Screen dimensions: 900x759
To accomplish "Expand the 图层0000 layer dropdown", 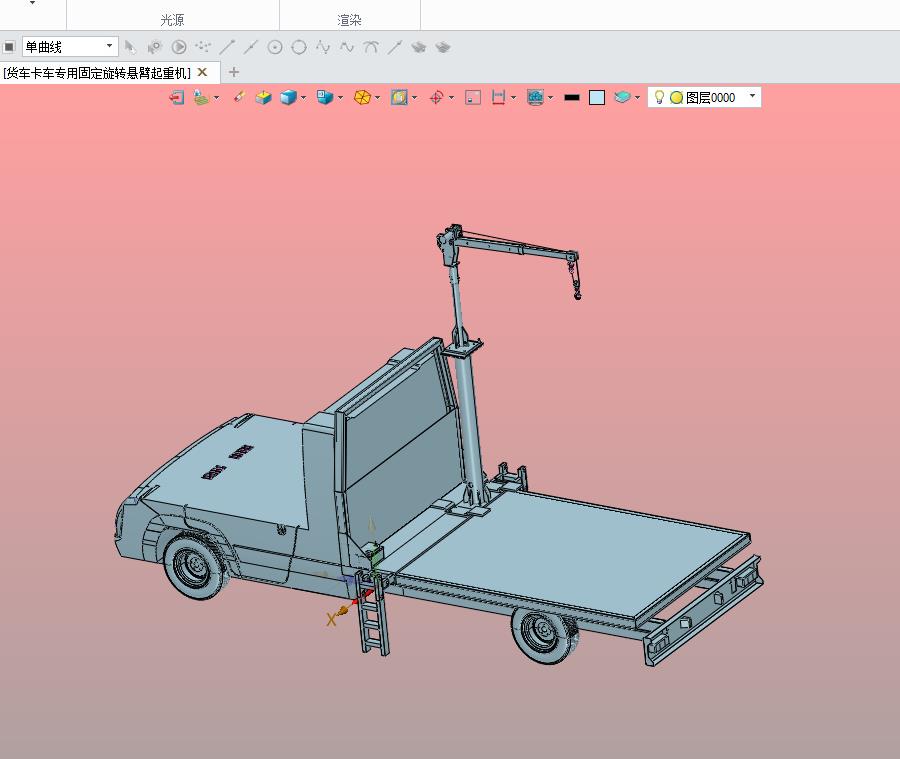I will (x=752, y=97).
